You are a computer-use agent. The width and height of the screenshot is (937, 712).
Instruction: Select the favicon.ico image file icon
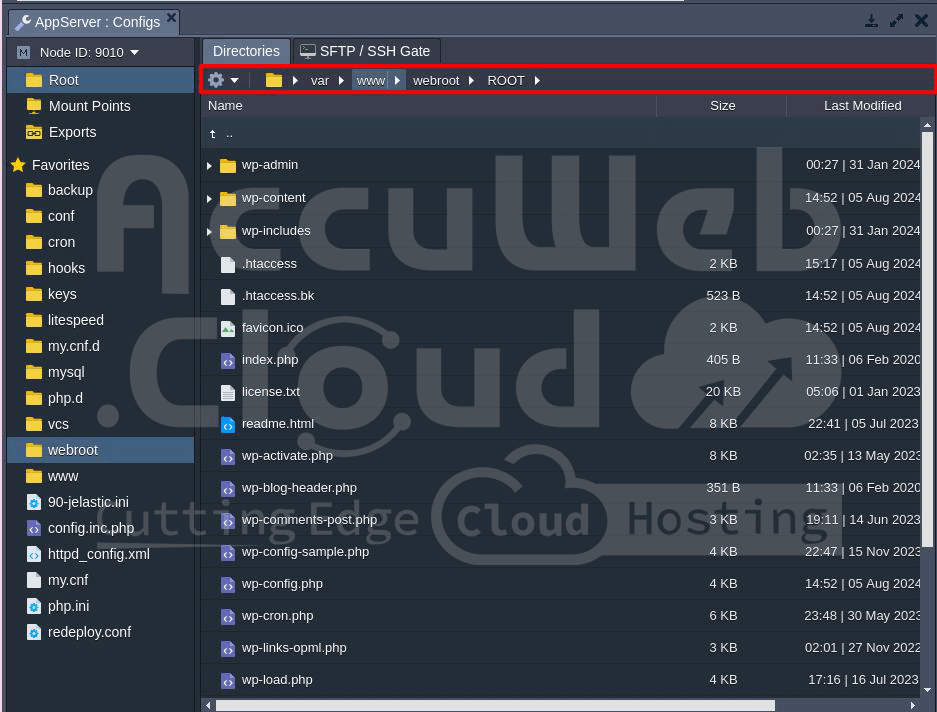[x=228, y=328]
